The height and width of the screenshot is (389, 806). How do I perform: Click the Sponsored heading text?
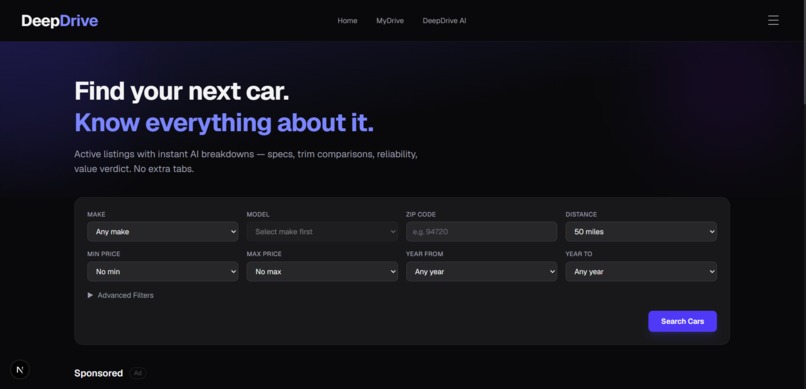tap(98, 373)
